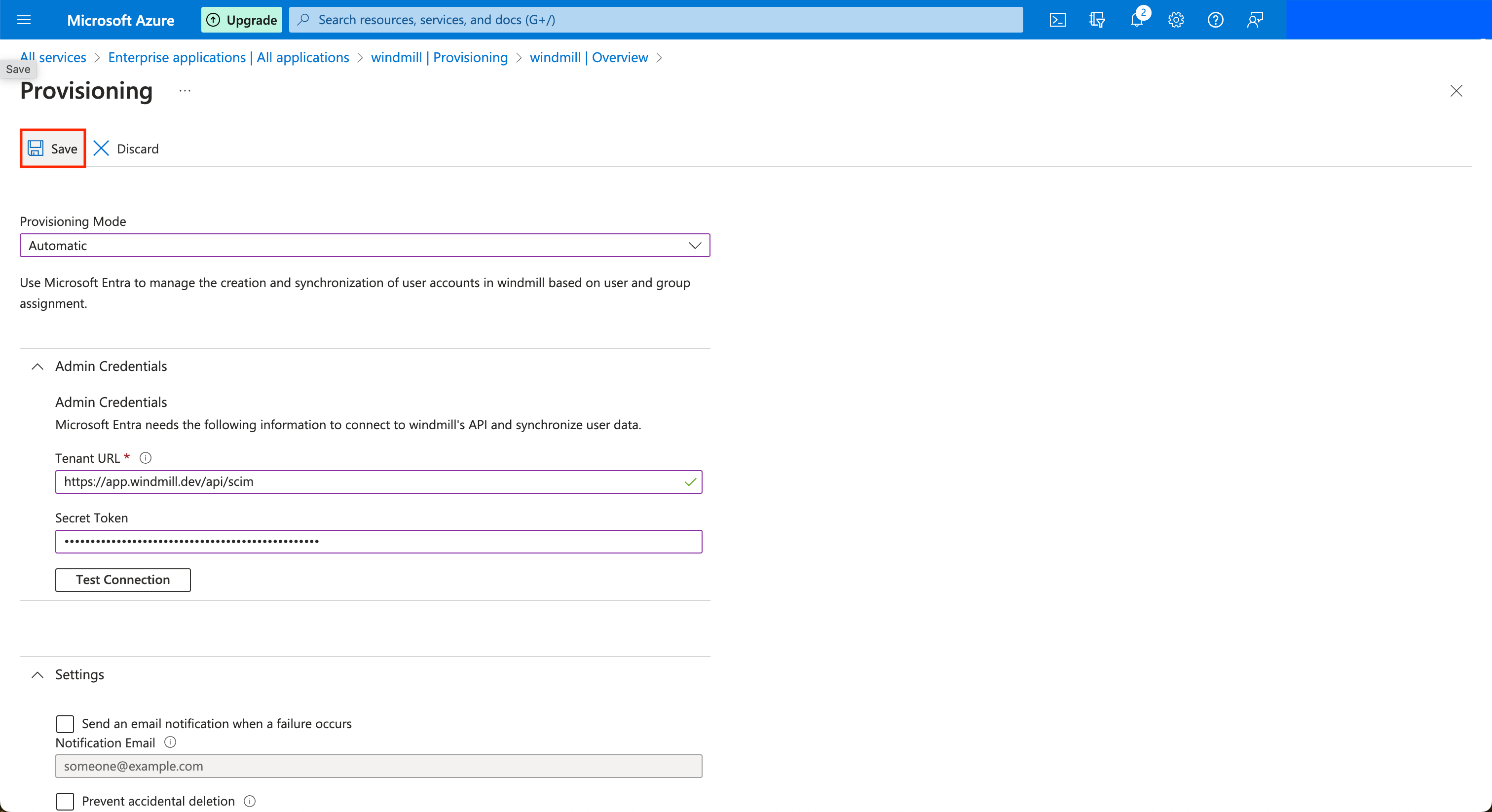Click the hamburger menu icon
The height and width of the screenshot is (812, 1492).
[x=24, y=20]
